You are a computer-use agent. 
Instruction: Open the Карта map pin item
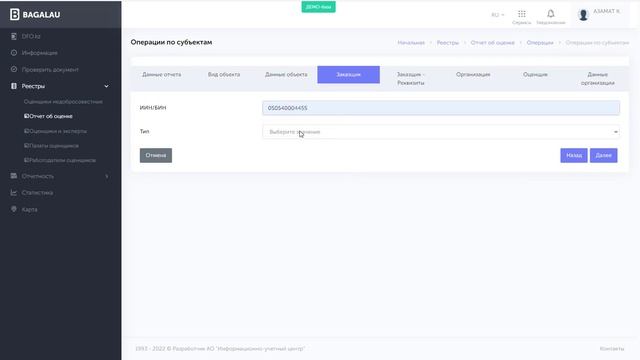tap(29, 209)
